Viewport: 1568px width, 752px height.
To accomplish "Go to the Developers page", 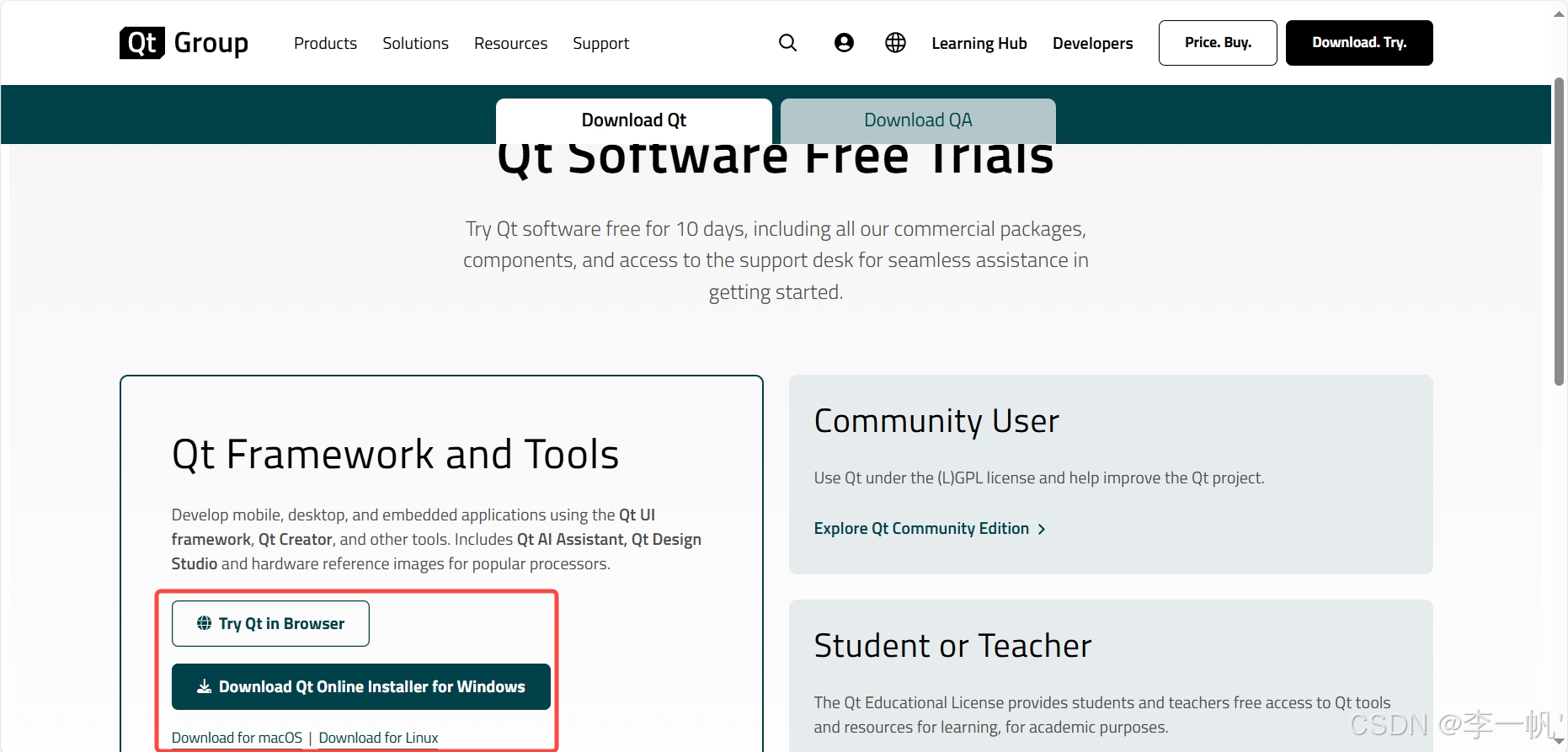I will 1092,43.
